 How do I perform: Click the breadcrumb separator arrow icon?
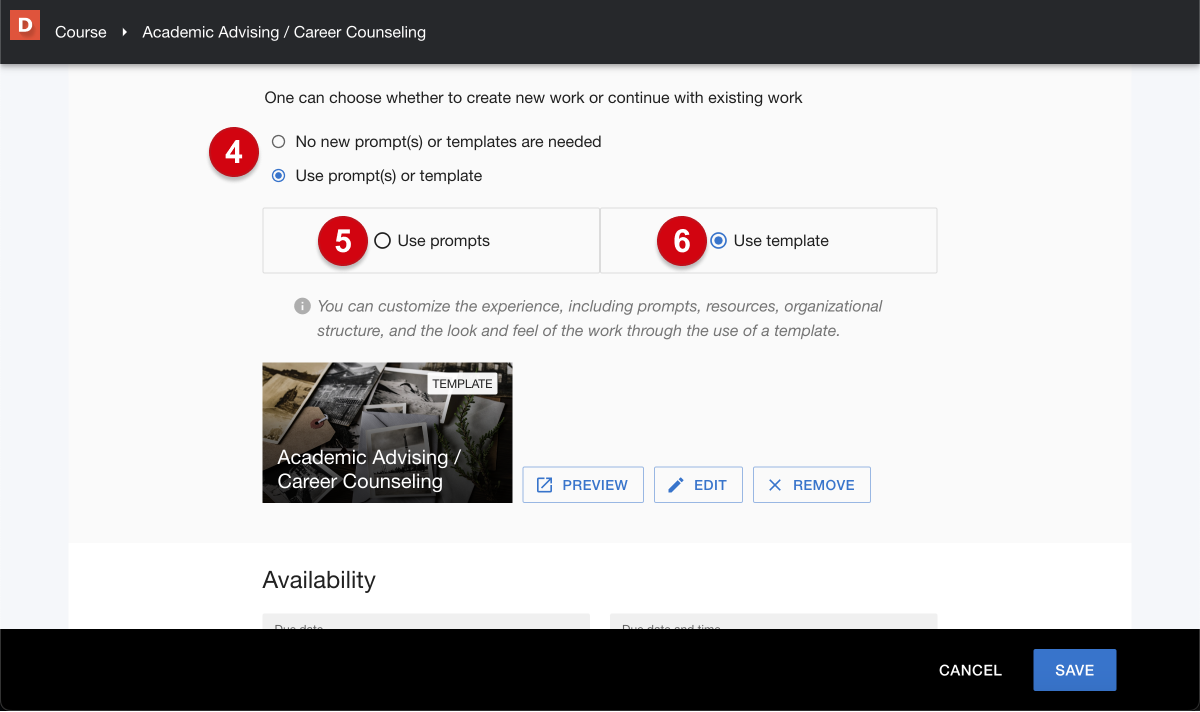click(x=125, y=32)
